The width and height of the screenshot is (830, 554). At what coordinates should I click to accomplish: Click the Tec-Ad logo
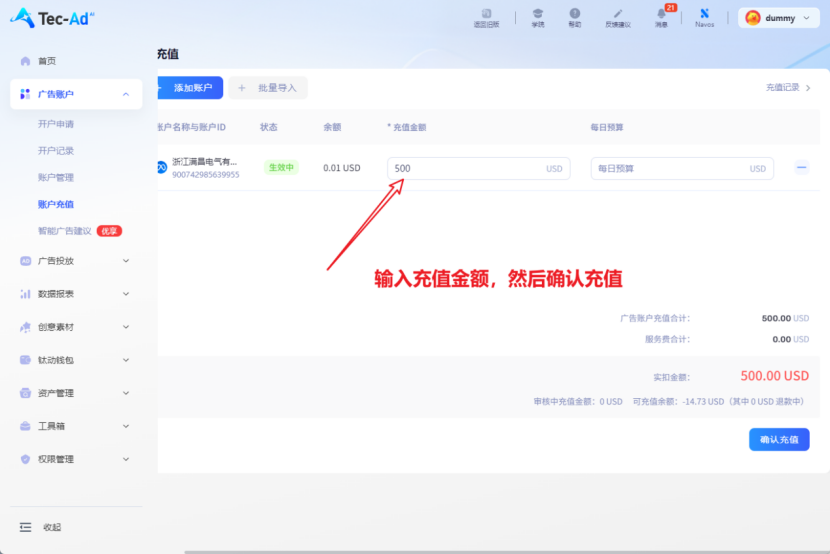[x=52, y=18]
